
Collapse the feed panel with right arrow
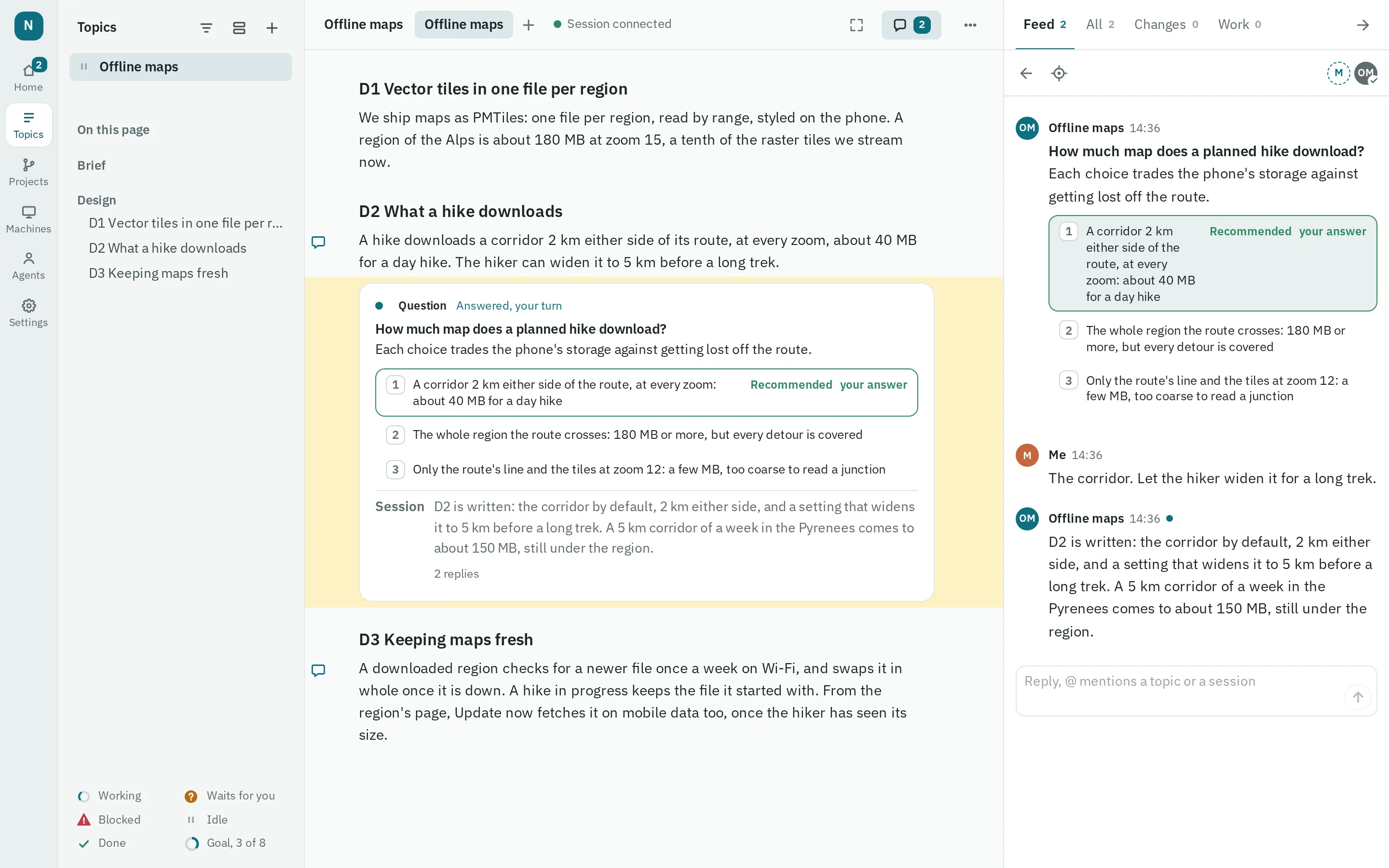(1362, 25)
